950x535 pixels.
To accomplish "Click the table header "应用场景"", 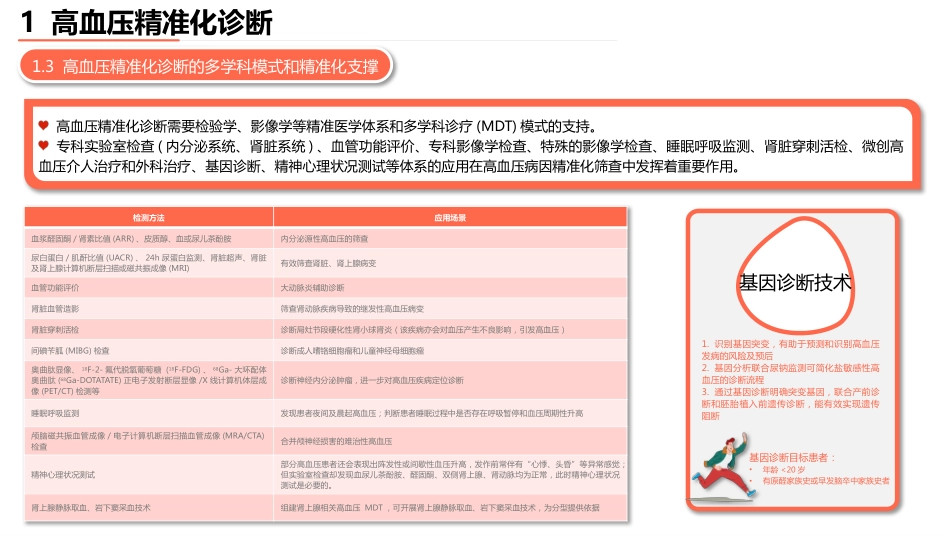I will tap(450, 218).
